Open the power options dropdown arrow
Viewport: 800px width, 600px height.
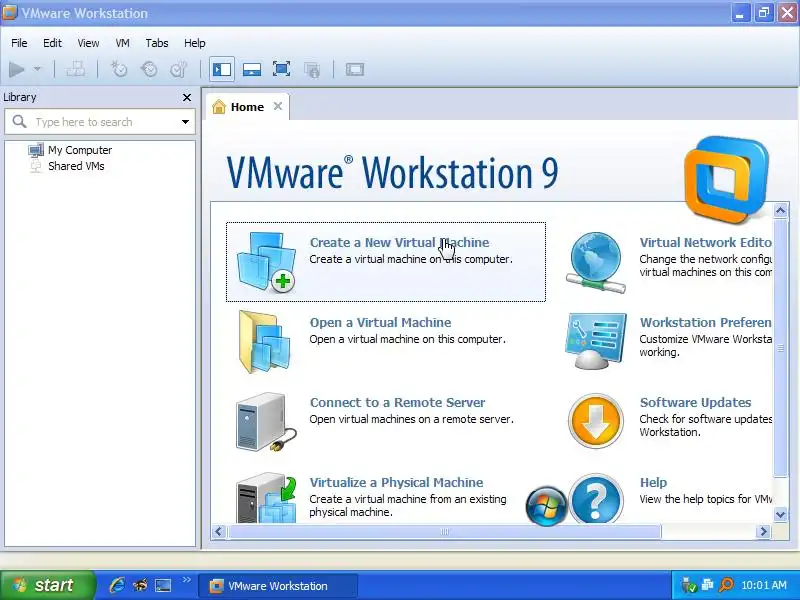tap(37, 69)
